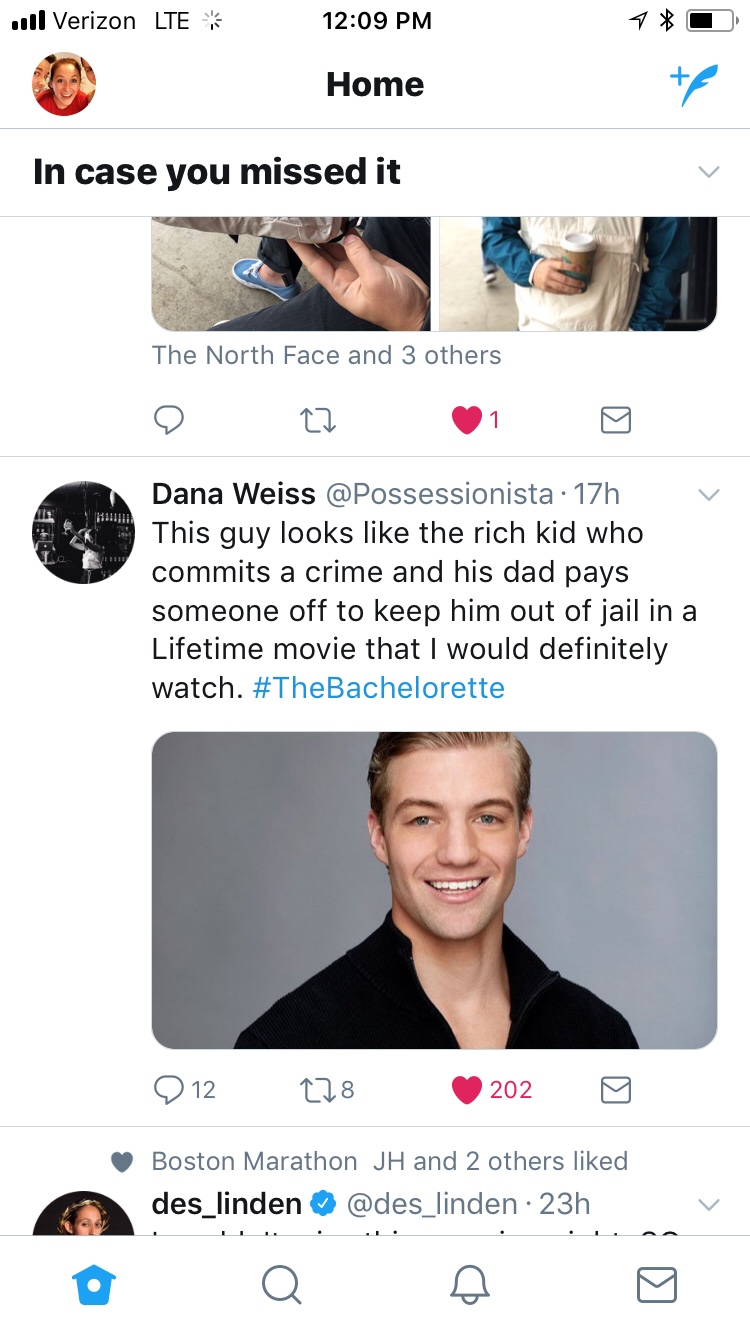This screenshot has height=1334, width=750.
Task: Open your profile avatar menu
Action: [64, 84]
